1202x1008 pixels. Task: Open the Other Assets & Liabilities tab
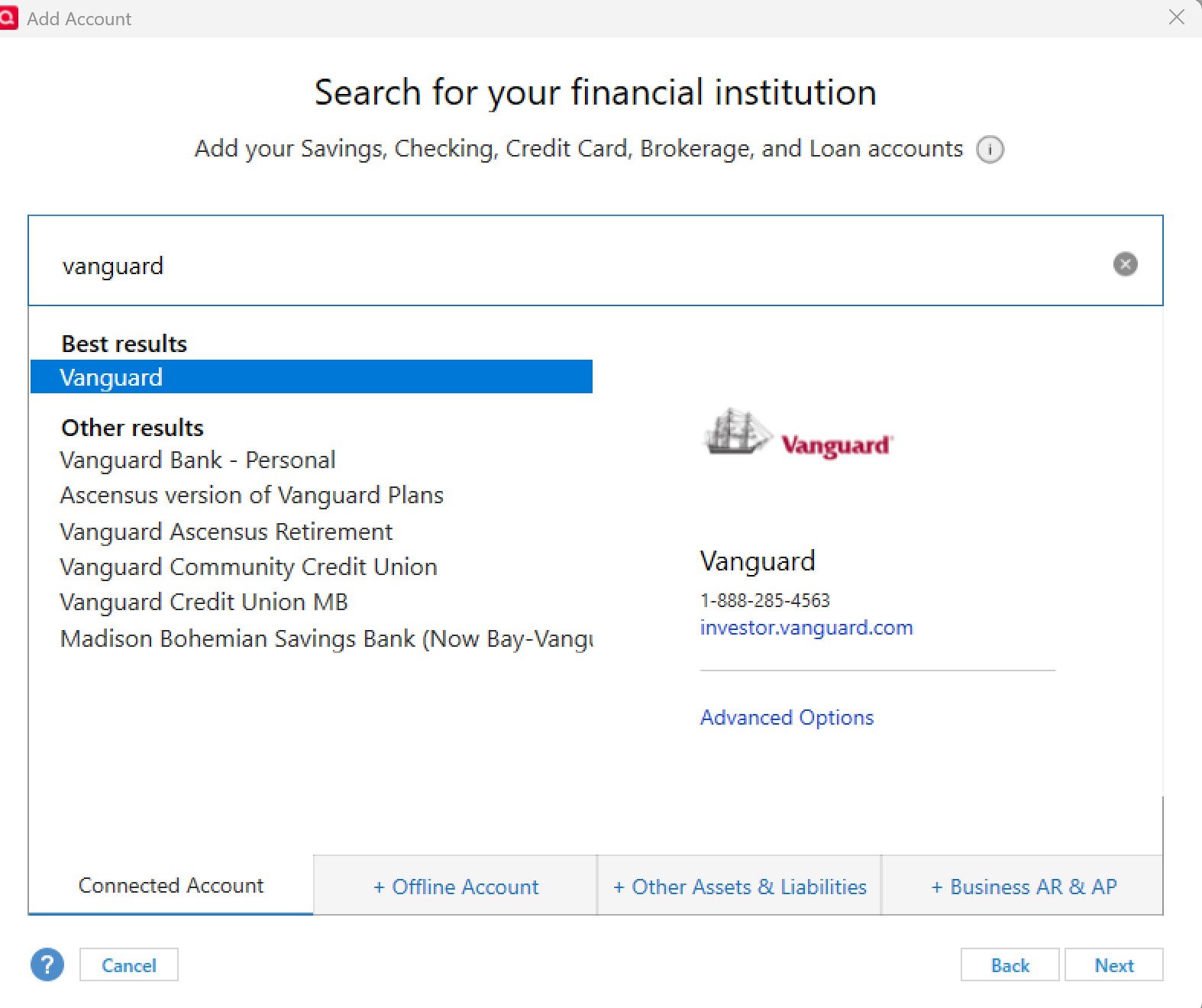(740, 887)
